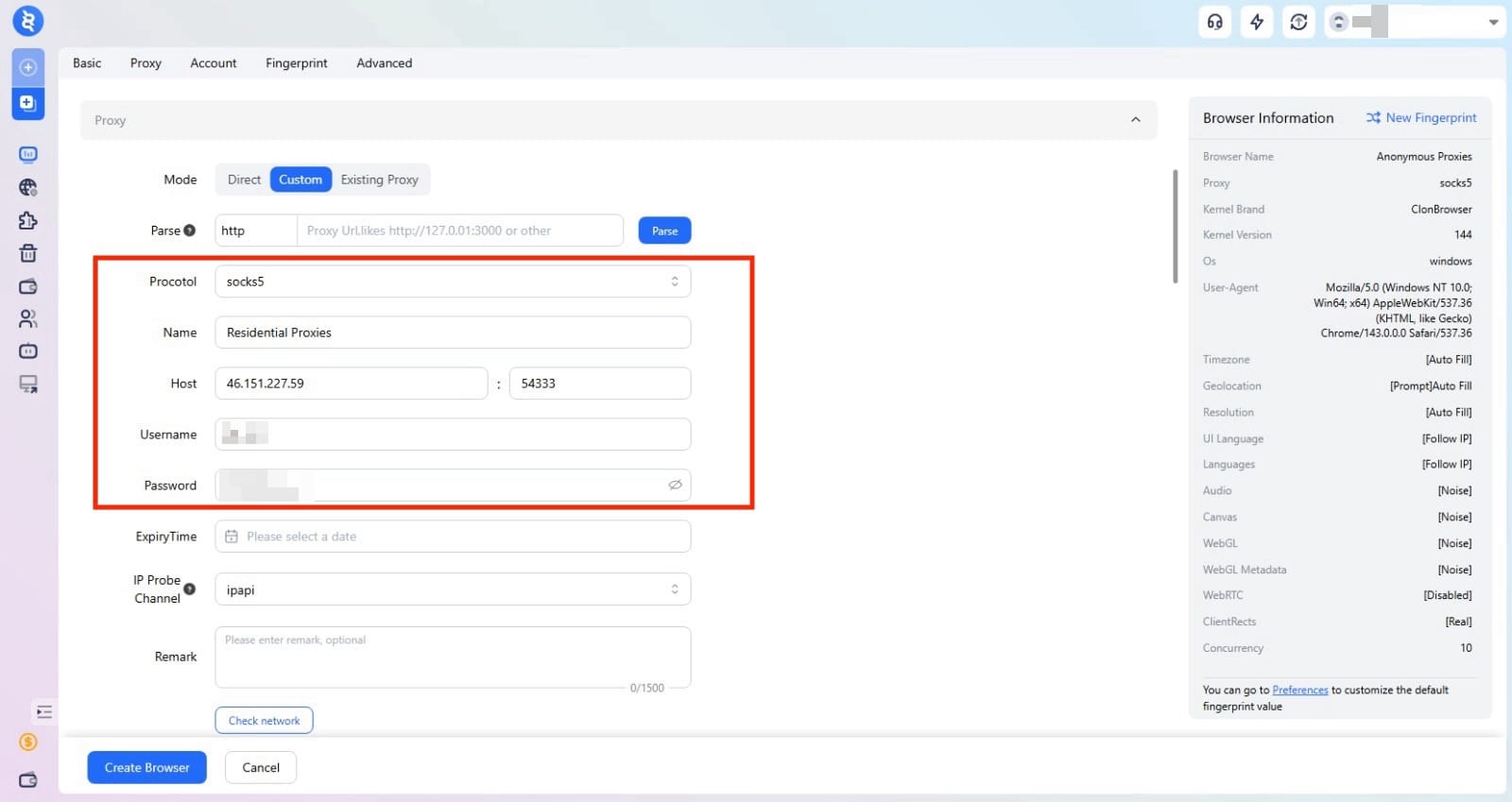
Task: Click the calendar icon in ExpiryTime field
Action: (x=232, y=537)
